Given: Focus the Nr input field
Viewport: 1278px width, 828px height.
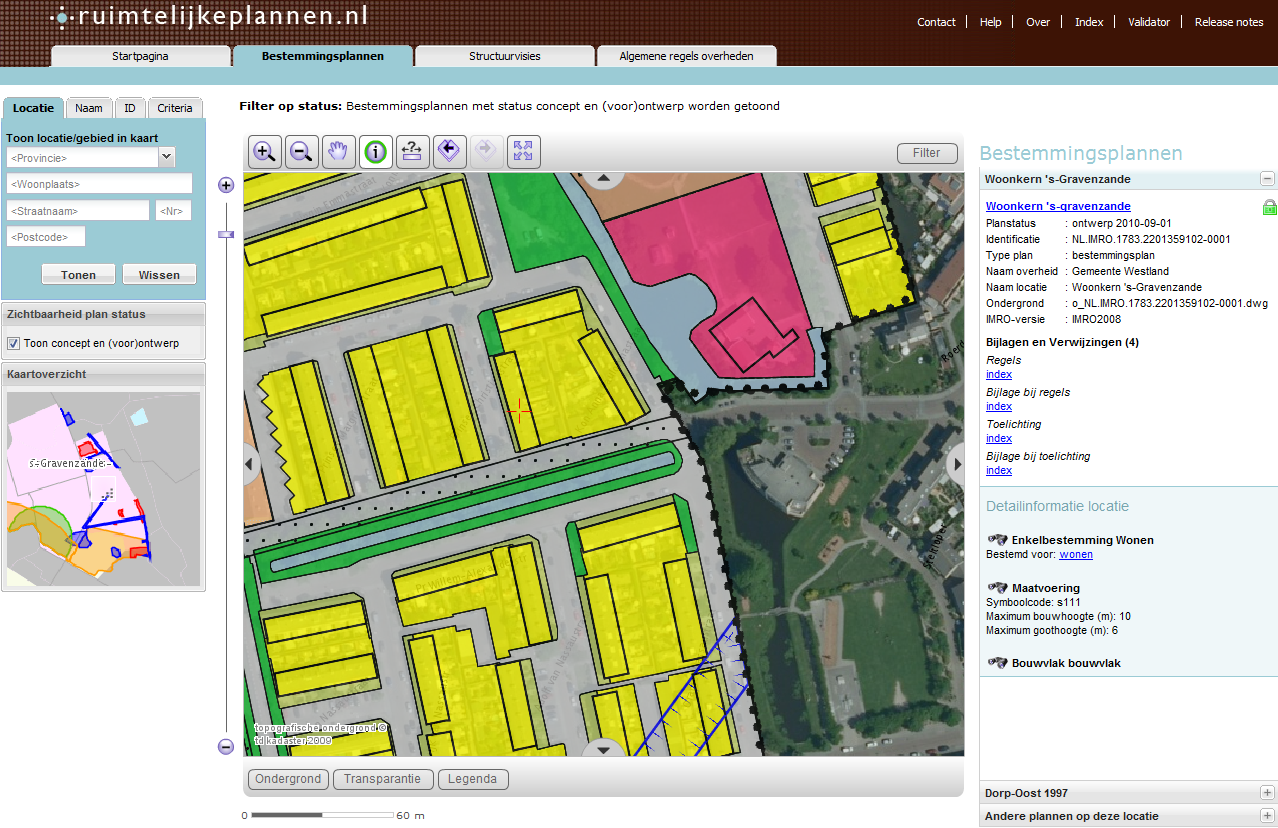Looking at the screenshot, I should (x=173, y=210).
